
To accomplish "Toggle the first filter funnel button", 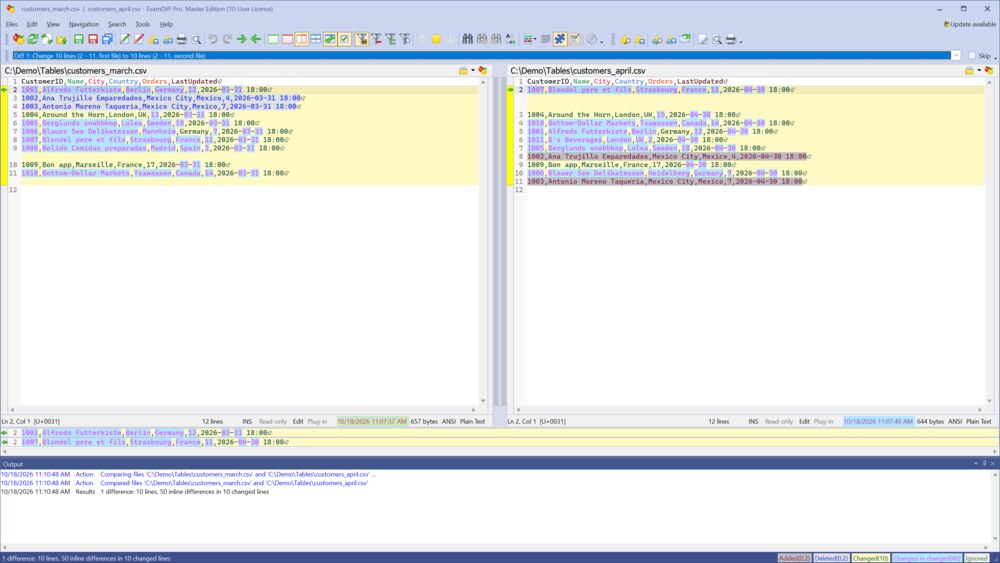I will click(362, 40).
